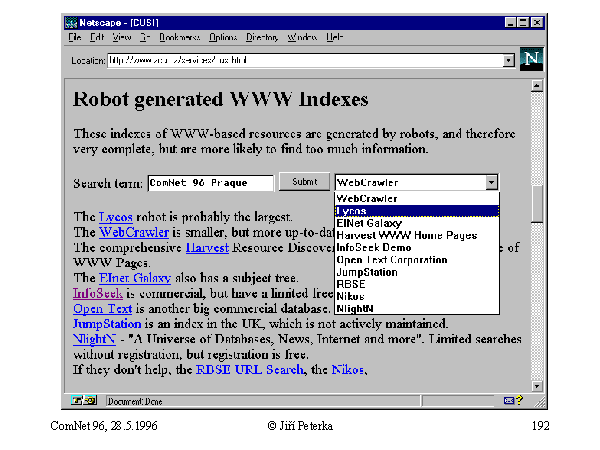
Task: Click the Netscape title bar app icon
Action: [71, 23]
